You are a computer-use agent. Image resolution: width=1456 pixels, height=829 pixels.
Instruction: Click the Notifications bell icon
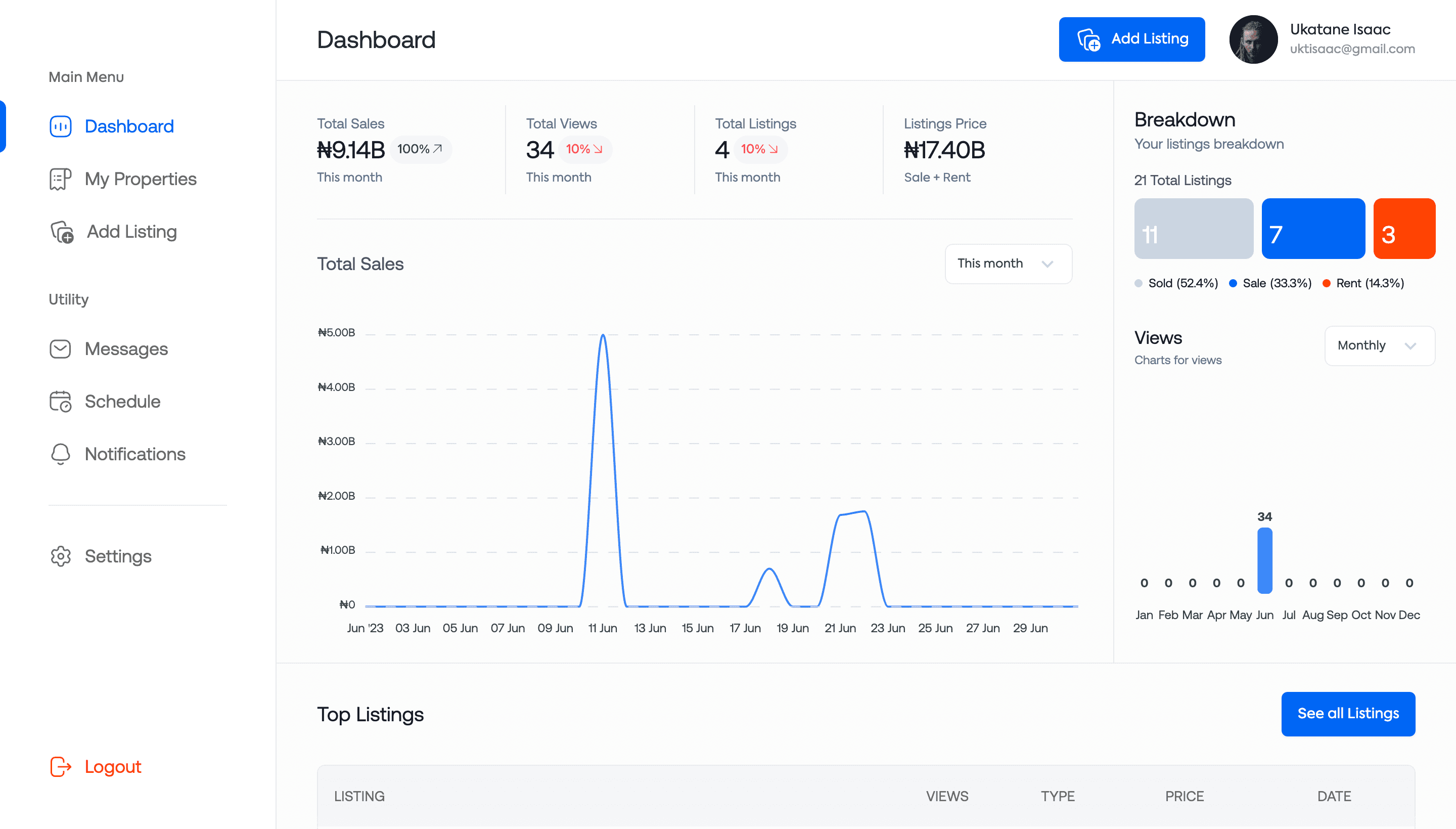(60, 454)
